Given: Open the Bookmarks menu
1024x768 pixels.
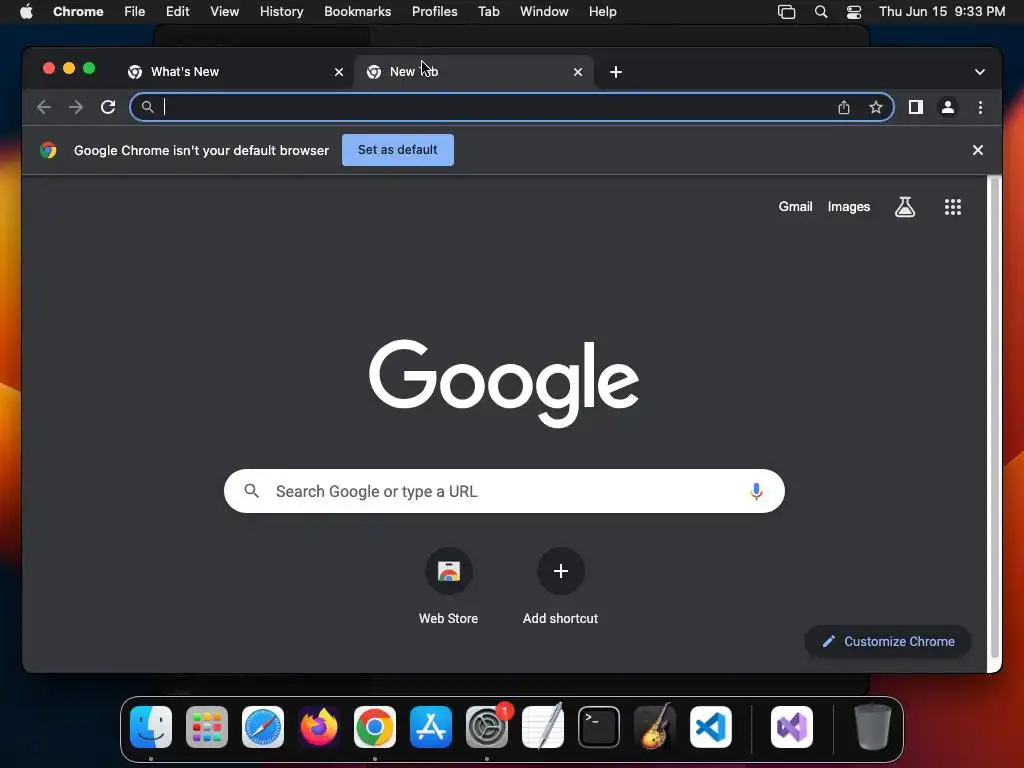Looking at the screenshot, I should pyautogui.click(x=358, y=12).
